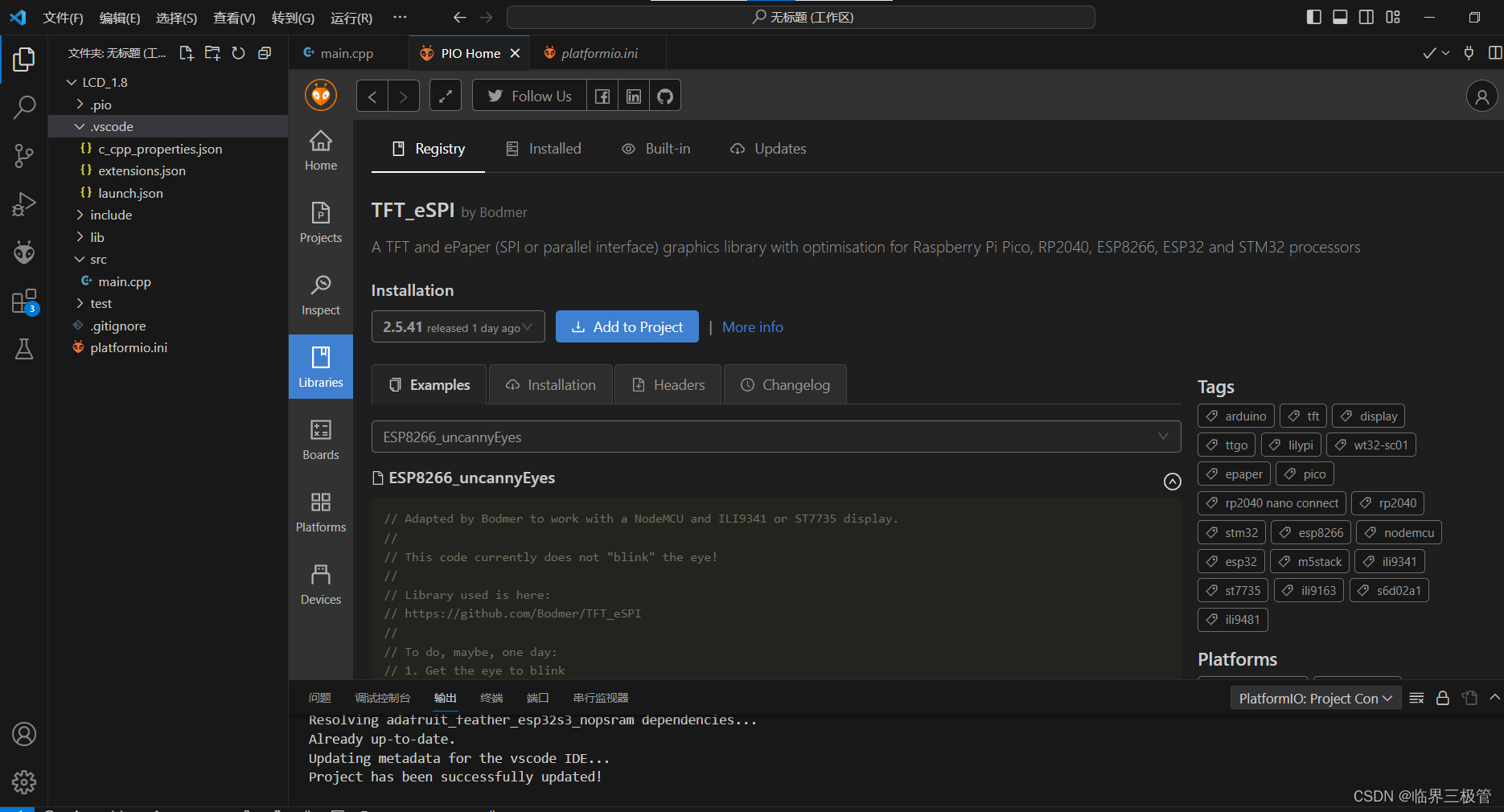Viewport: 1504px width, 812px height.
Task: Create a new folder in explorer
Action: tap(212, 53)
